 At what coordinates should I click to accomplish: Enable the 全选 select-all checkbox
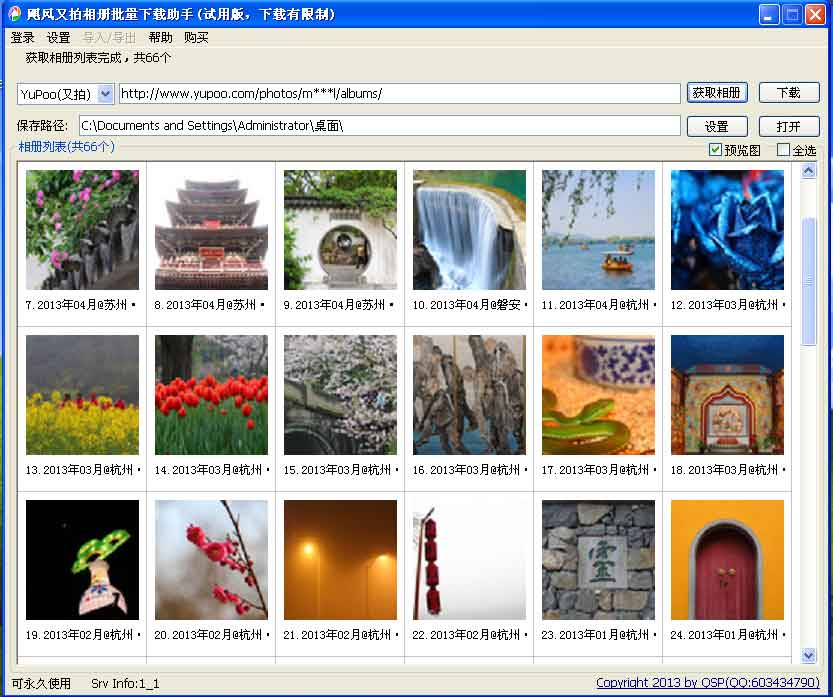(784, 150)
